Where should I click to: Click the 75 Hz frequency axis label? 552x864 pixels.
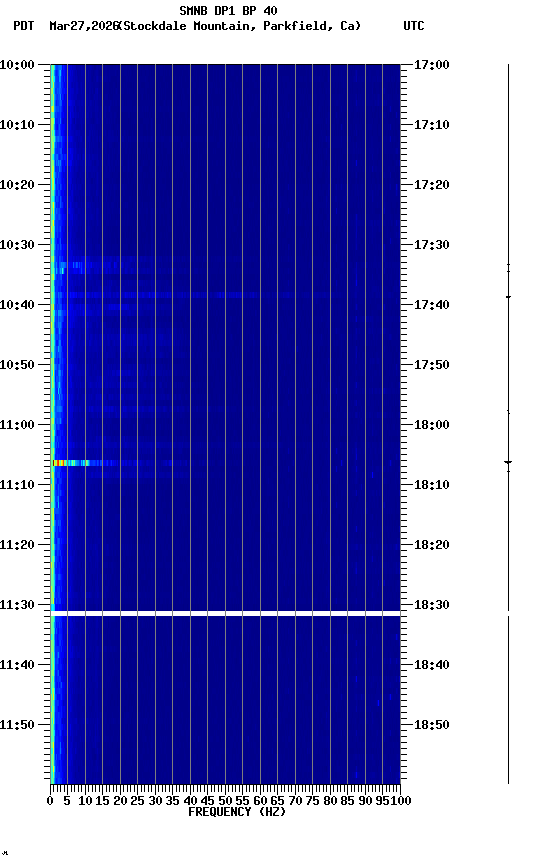coord(312,801)
